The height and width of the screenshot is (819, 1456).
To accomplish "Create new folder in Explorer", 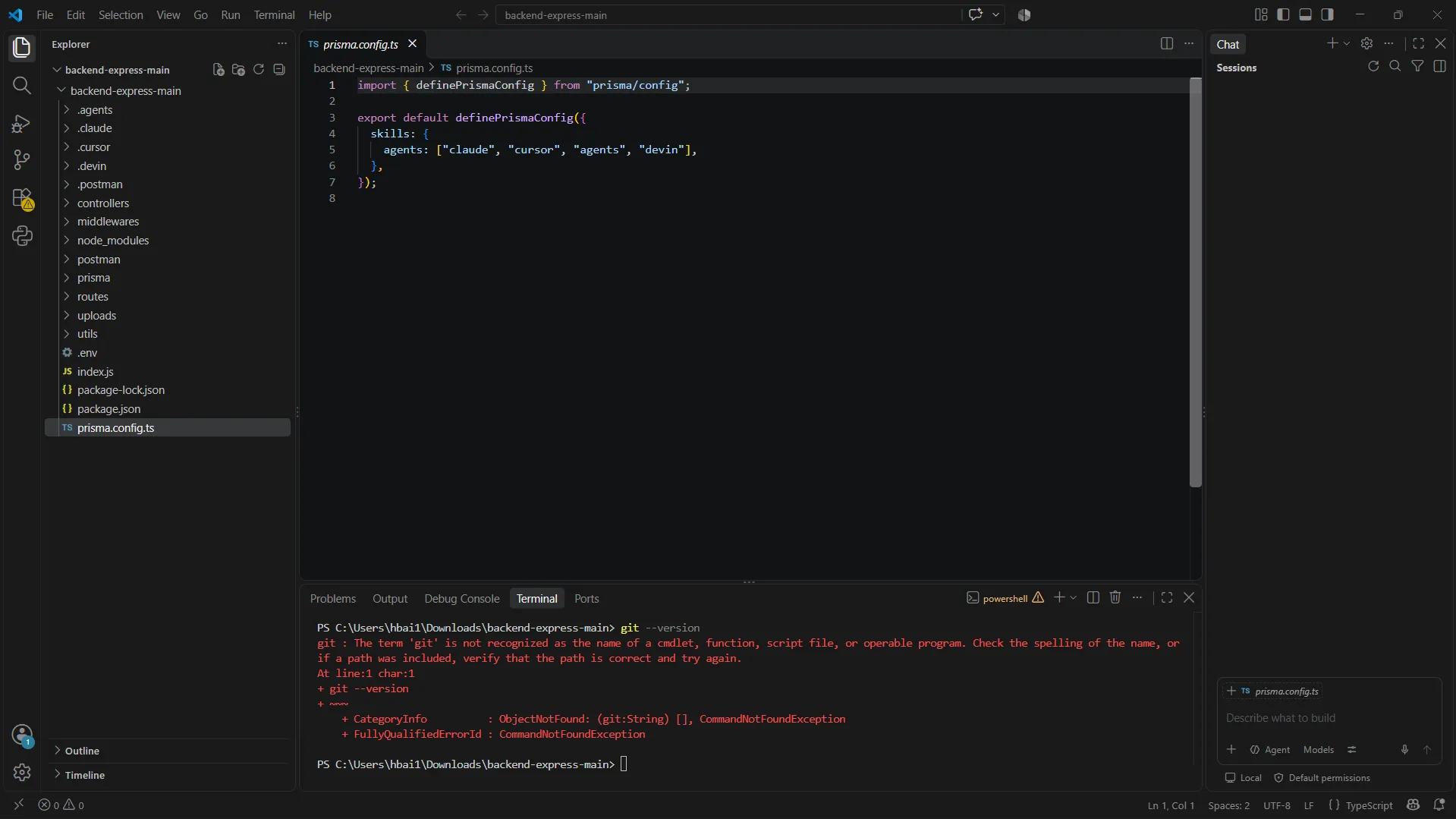I will point(238,70).
